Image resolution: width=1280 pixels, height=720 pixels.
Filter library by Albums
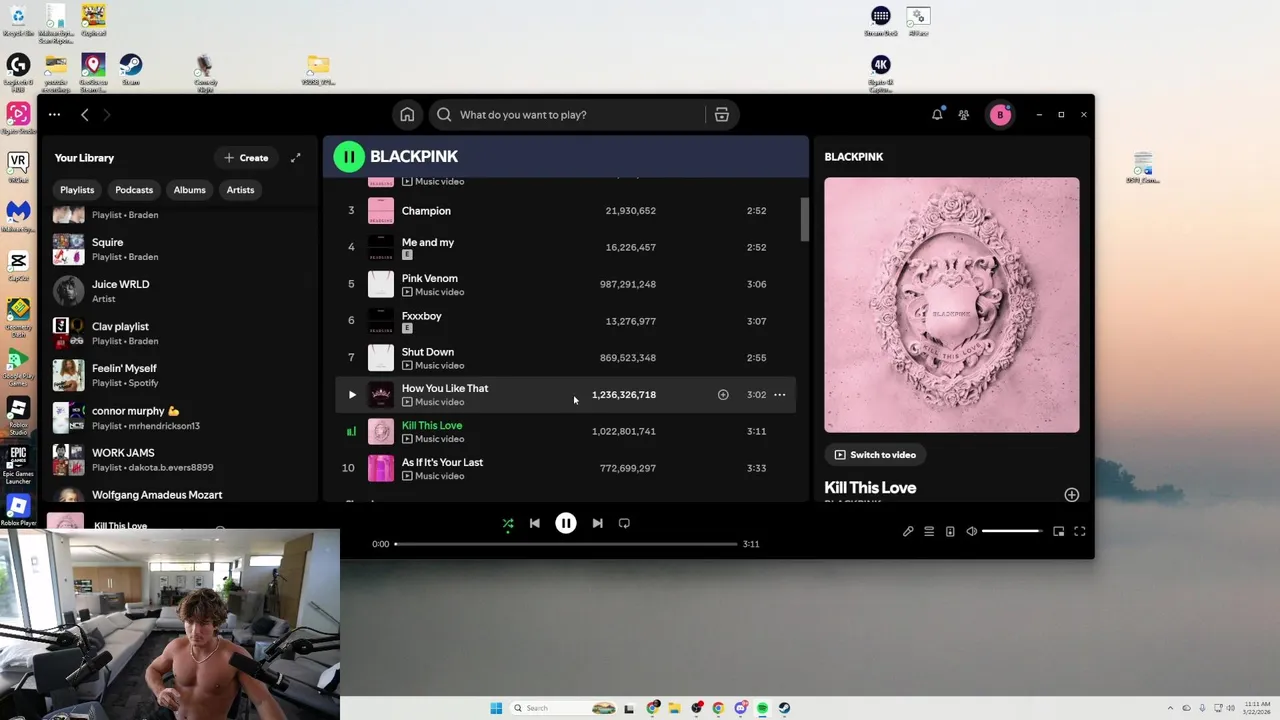pos(189,190)
